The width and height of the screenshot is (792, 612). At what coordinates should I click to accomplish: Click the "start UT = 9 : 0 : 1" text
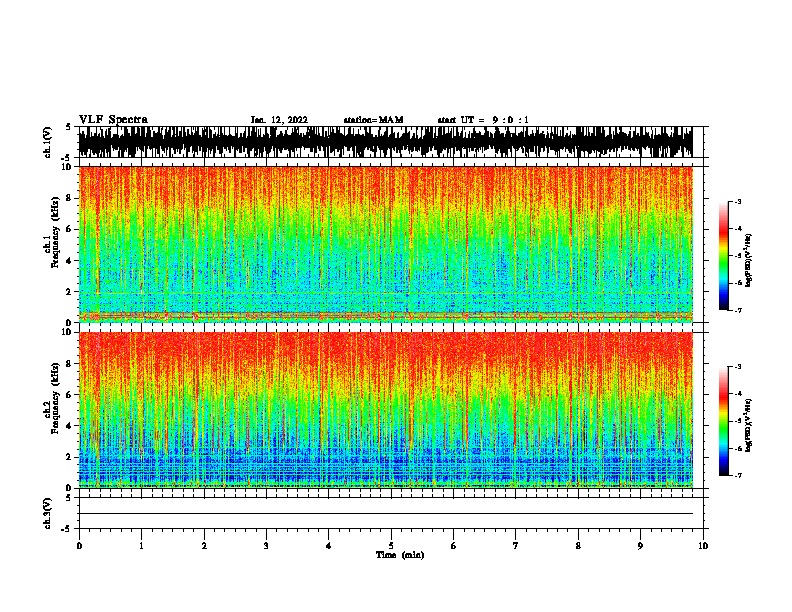pos(483,120)
